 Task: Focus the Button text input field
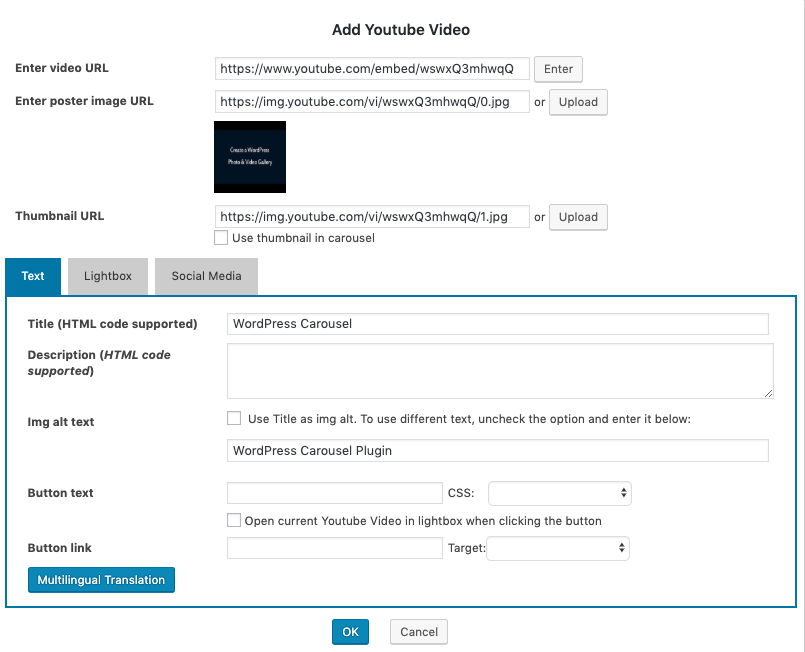[x=334, y=493]
